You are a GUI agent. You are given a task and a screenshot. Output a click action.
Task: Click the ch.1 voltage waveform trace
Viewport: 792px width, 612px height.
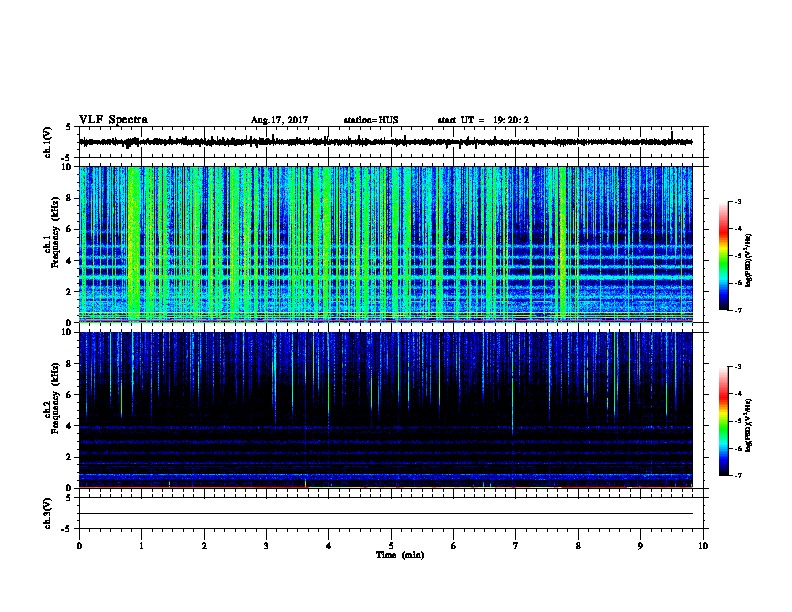pos(385,142)
